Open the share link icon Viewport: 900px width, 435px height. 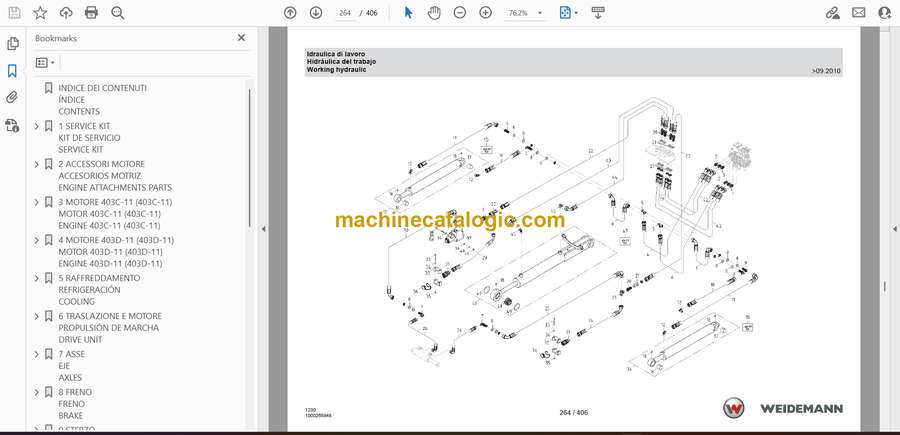click(832, 13)
